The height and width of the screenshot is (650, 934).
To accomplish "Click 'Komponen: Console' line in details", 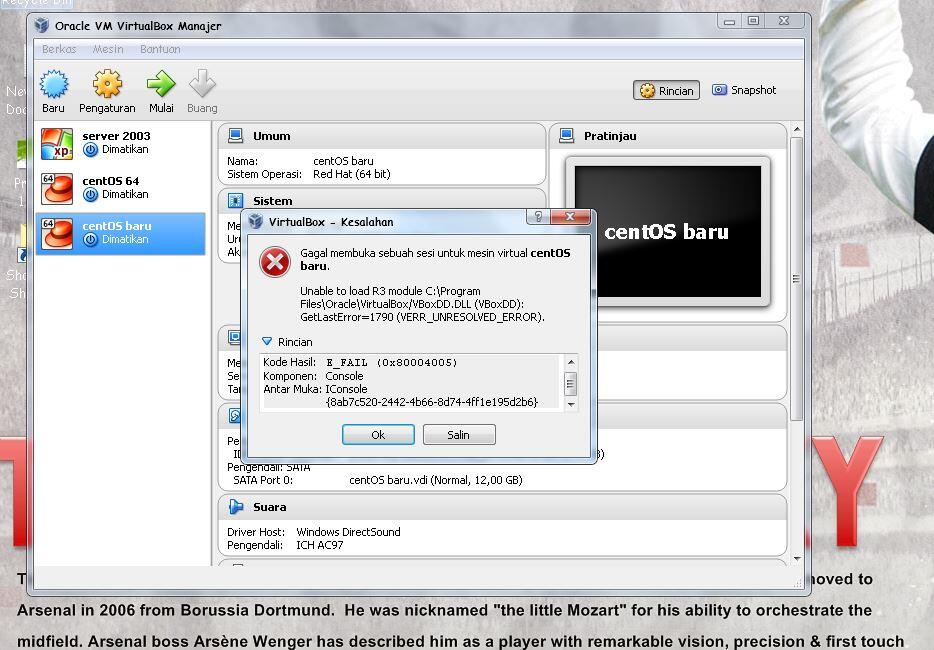I will click(x=313, y=376).
